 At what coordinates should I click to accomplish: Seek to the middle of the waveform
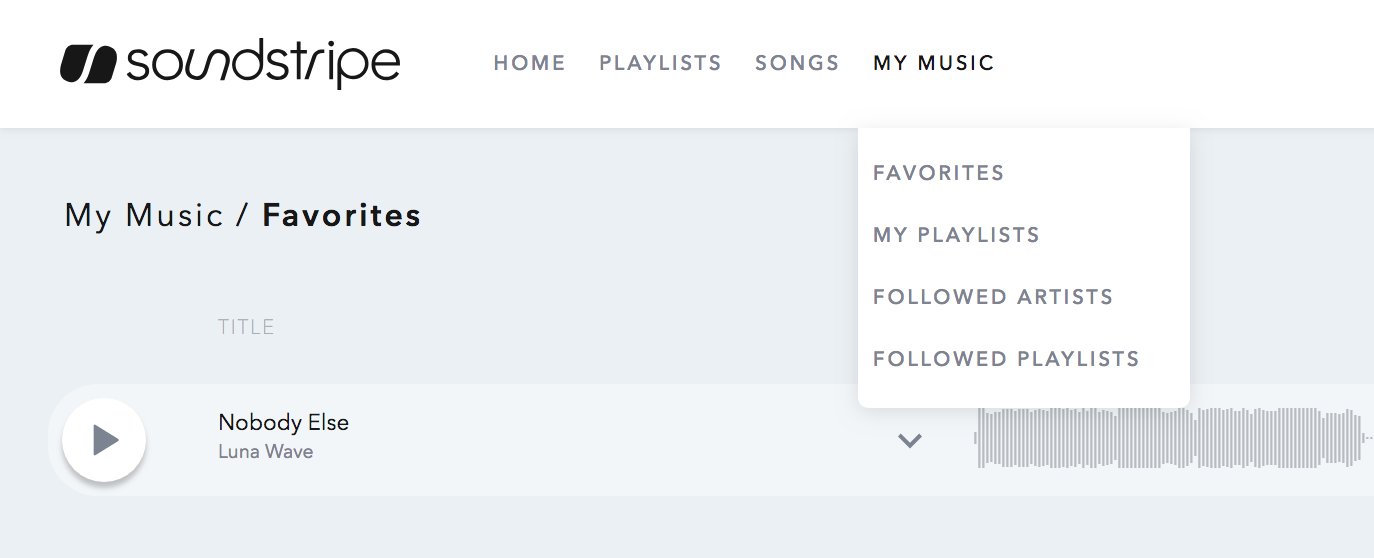tap(1168, 438)
